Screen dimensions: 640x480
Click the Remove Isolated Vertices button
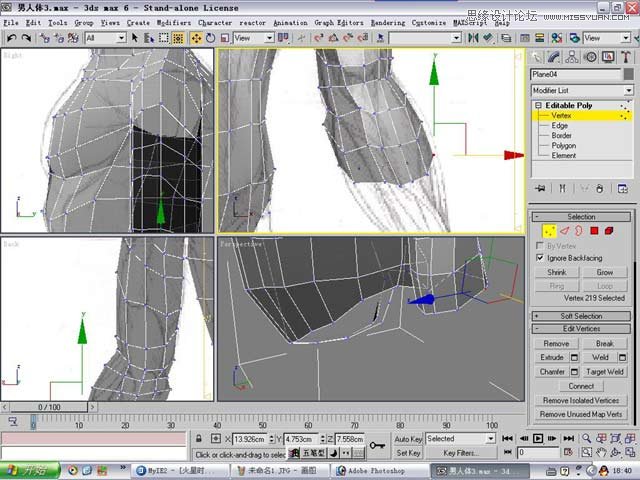coord(581,400)
